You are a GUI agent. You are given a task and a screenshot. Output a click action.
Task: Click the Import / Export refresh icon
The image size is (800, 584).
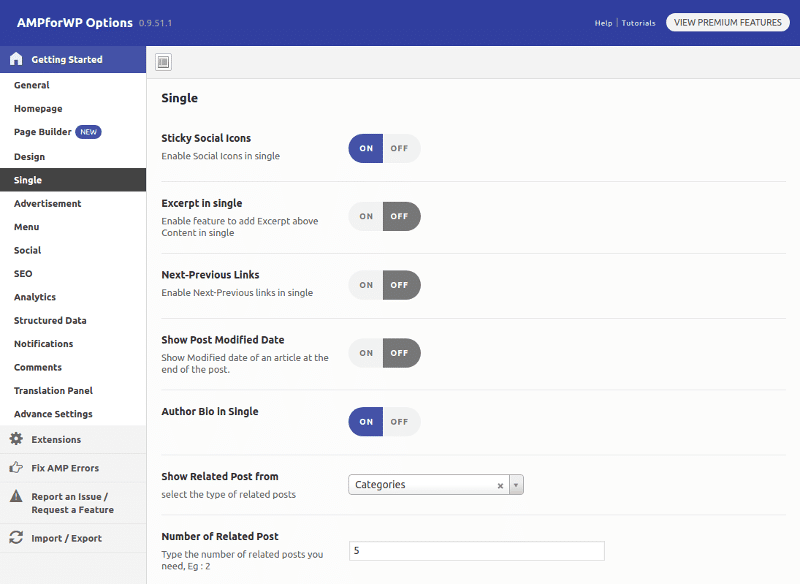(x=16, y=538)
